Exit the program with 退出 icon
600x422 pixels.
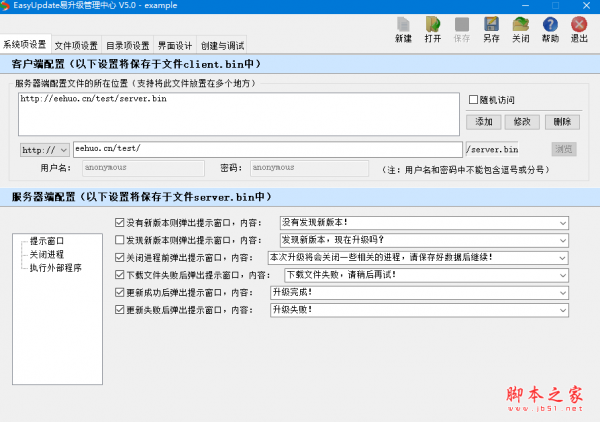[x=579, y=29]
